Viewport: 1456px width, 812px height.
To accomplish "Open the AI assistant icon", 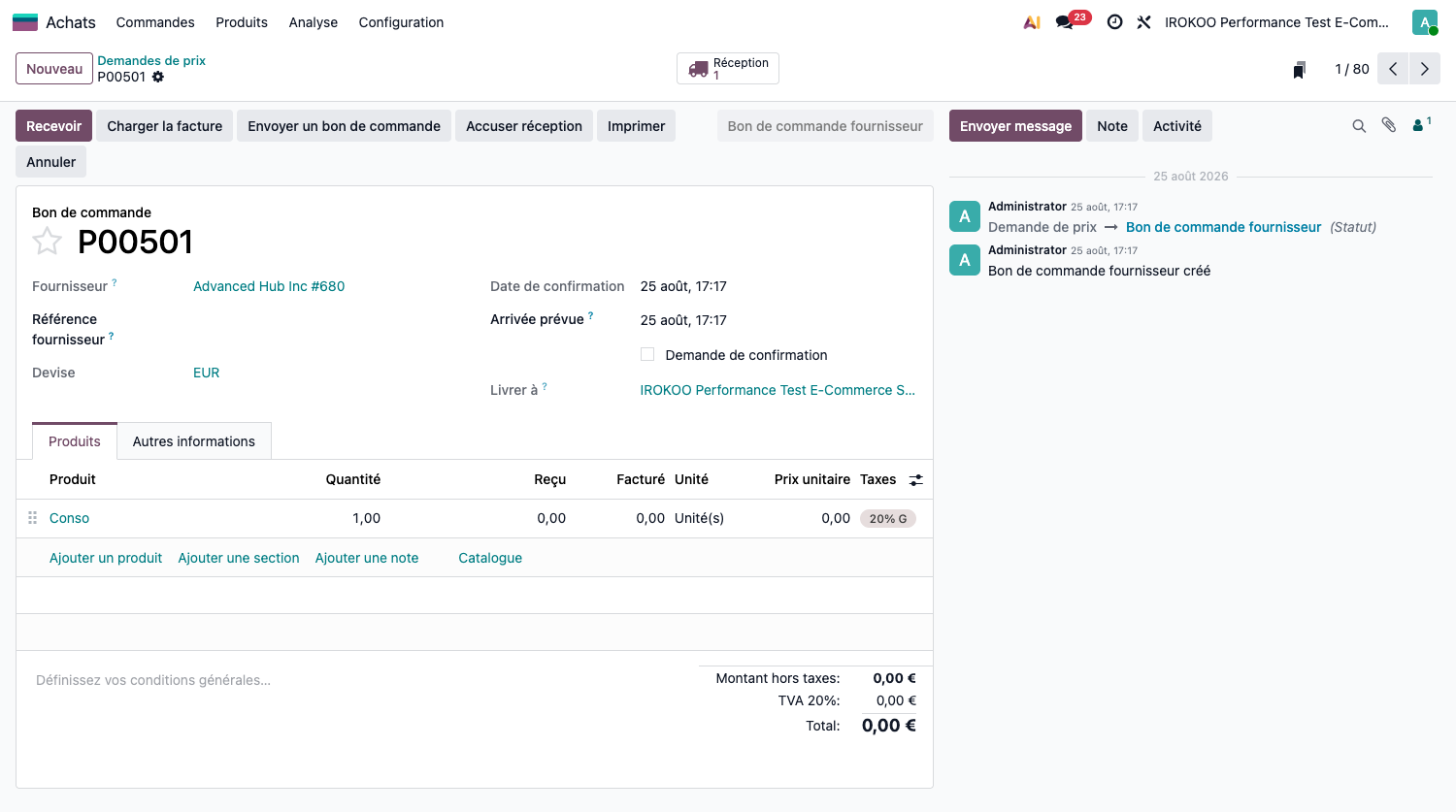I will [x=1032, y=22].
